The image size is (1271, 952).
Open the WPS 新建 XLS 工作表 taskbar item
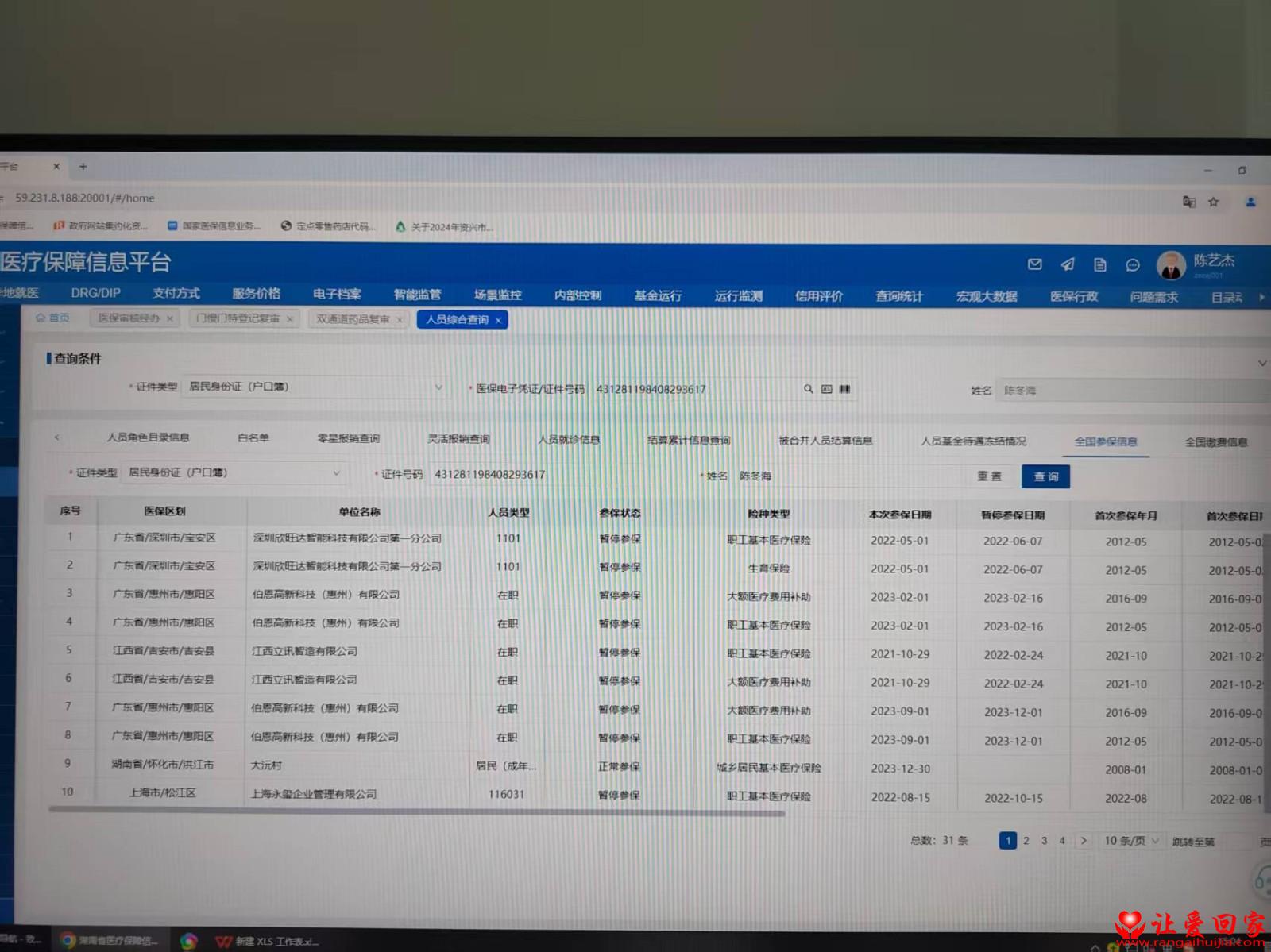[x=267, y=942]
